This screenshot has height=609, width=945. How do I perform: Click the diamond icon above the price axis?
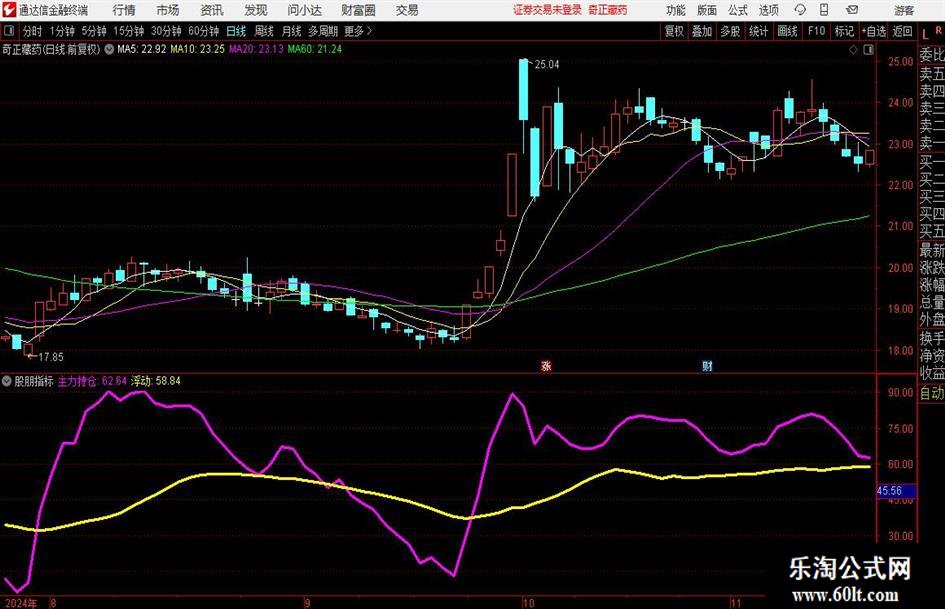point(853,50)
